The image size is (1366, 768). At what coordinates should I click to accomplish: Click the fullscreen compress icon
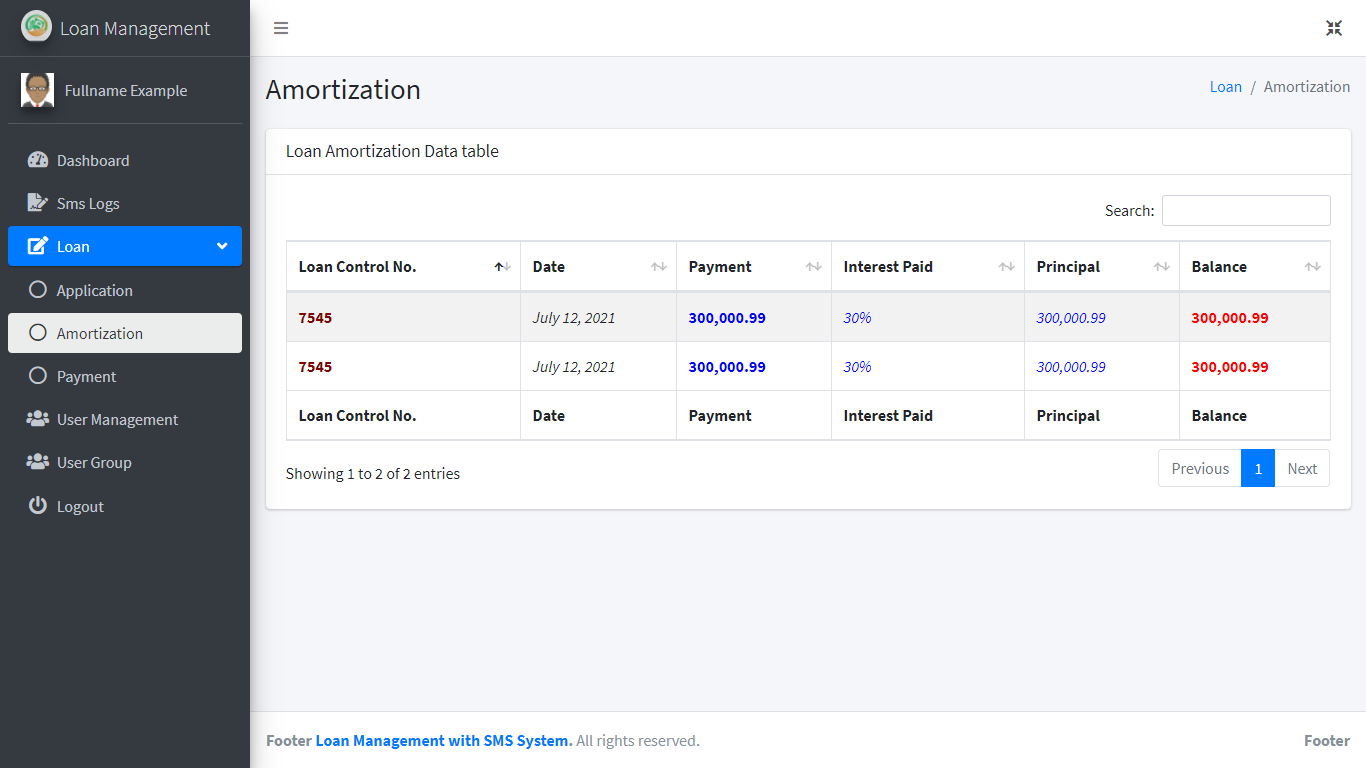coord(1334,28)
